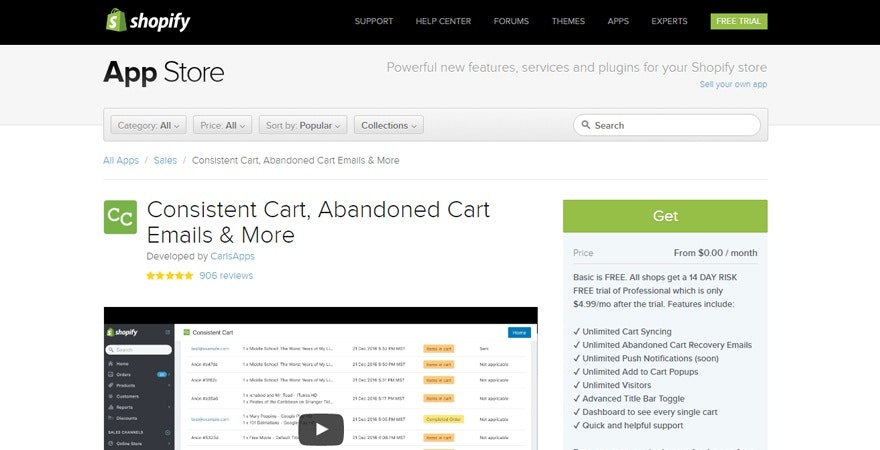The height and width of the screenshot is (450, 880).
Task: Visit the CarlsApps developer link
Action: 232,257
